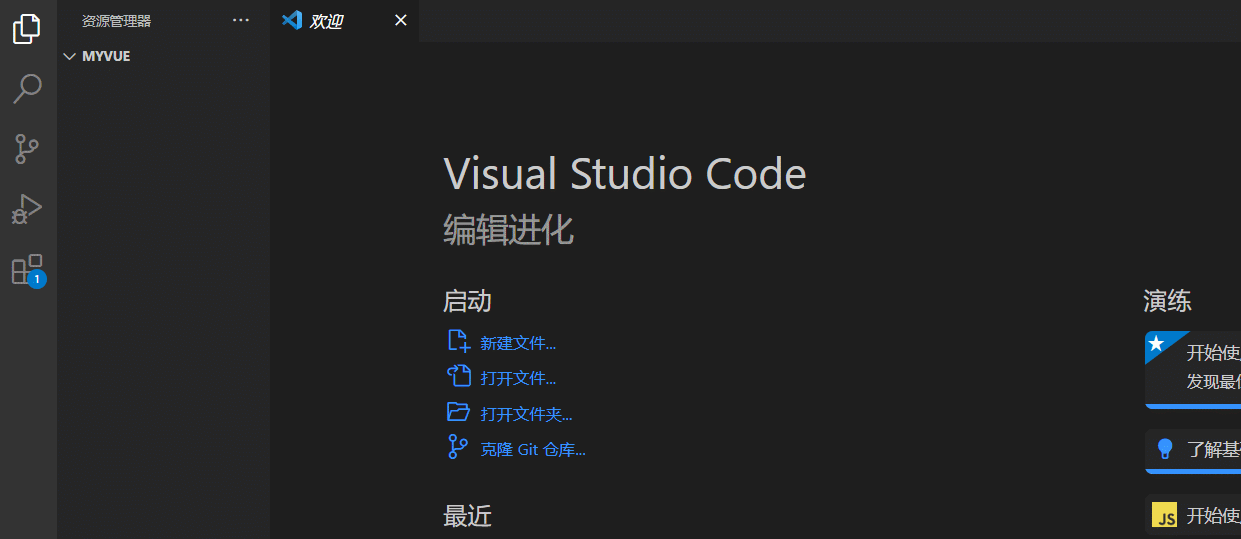Click the open file icon beside 打开文件
Image resolution: width=1241 pixels, height=539 pixels.
tap(458, 376)
